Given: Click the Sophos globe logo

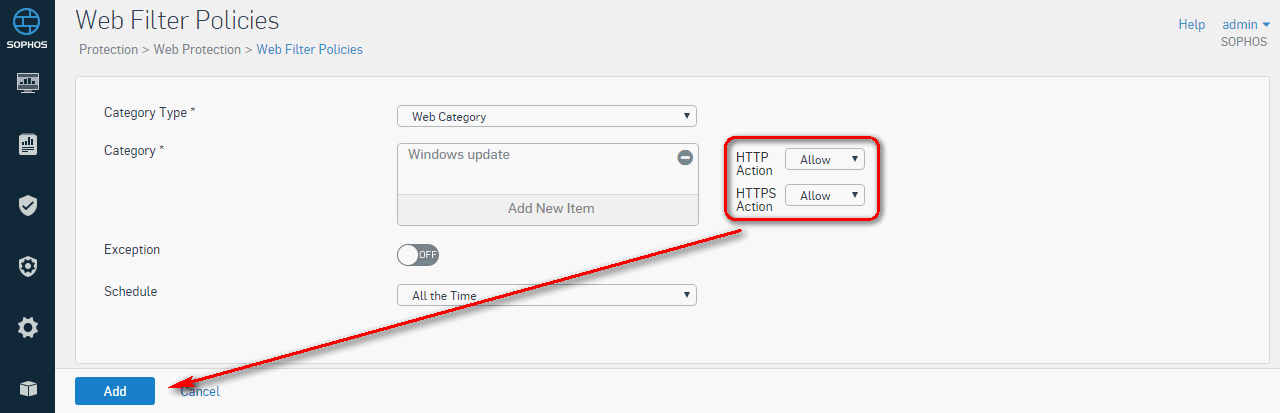Looking at the screenshot, I should coord(27,21).
